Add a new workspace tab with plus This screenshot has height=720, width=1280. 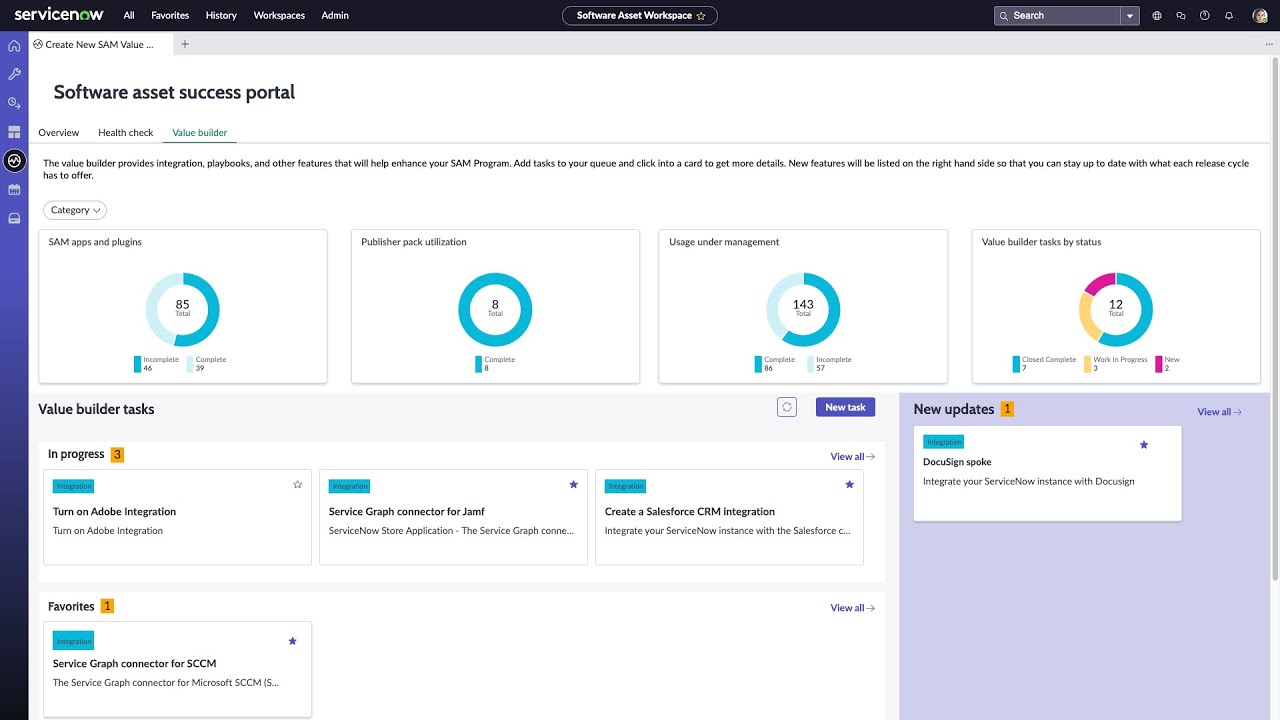(185, 44)
